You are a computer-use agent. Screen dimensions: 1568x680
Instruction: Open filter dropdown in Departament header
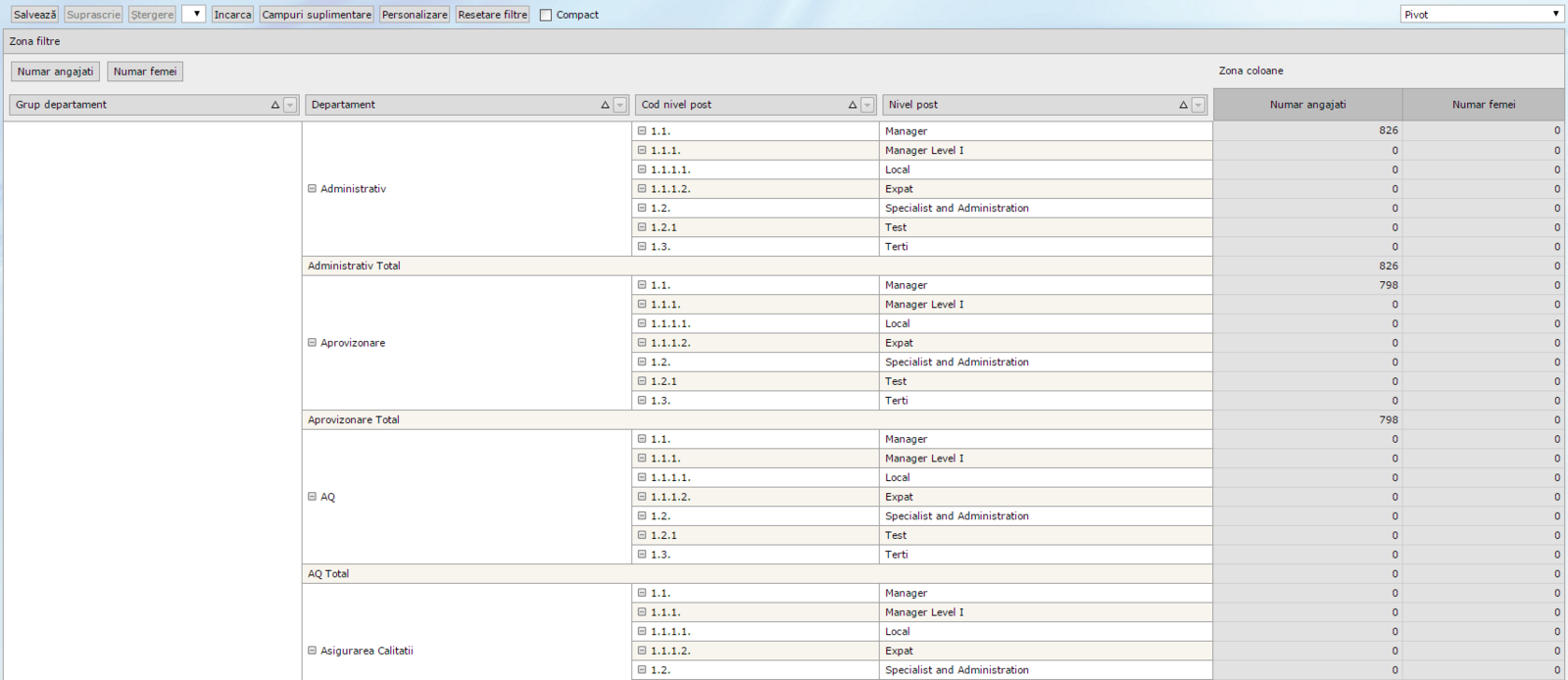tap(619, 105)
